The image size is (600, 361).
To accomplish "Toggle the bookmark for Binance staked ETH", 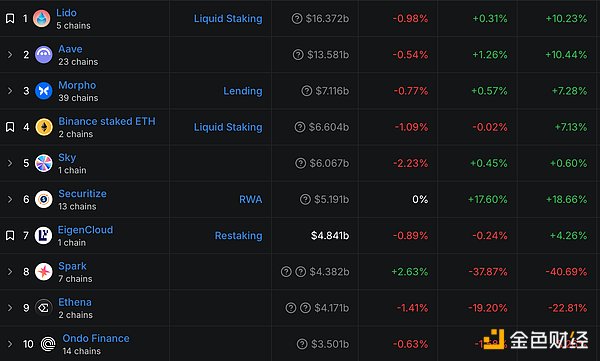I will 10,127.
